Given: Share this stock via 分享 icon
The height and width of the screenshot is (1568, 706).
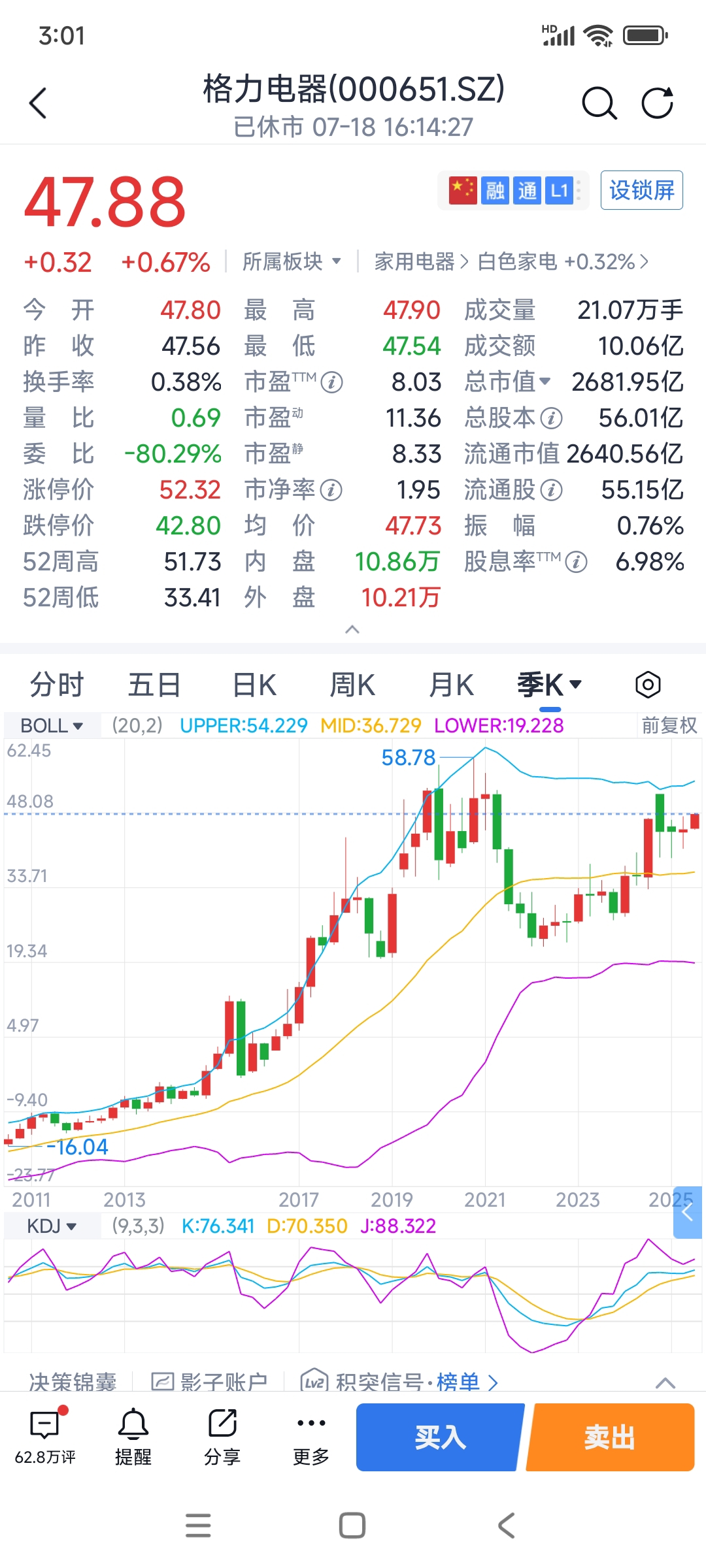Looking at the screenshot, I should [x=222, y=1437].
